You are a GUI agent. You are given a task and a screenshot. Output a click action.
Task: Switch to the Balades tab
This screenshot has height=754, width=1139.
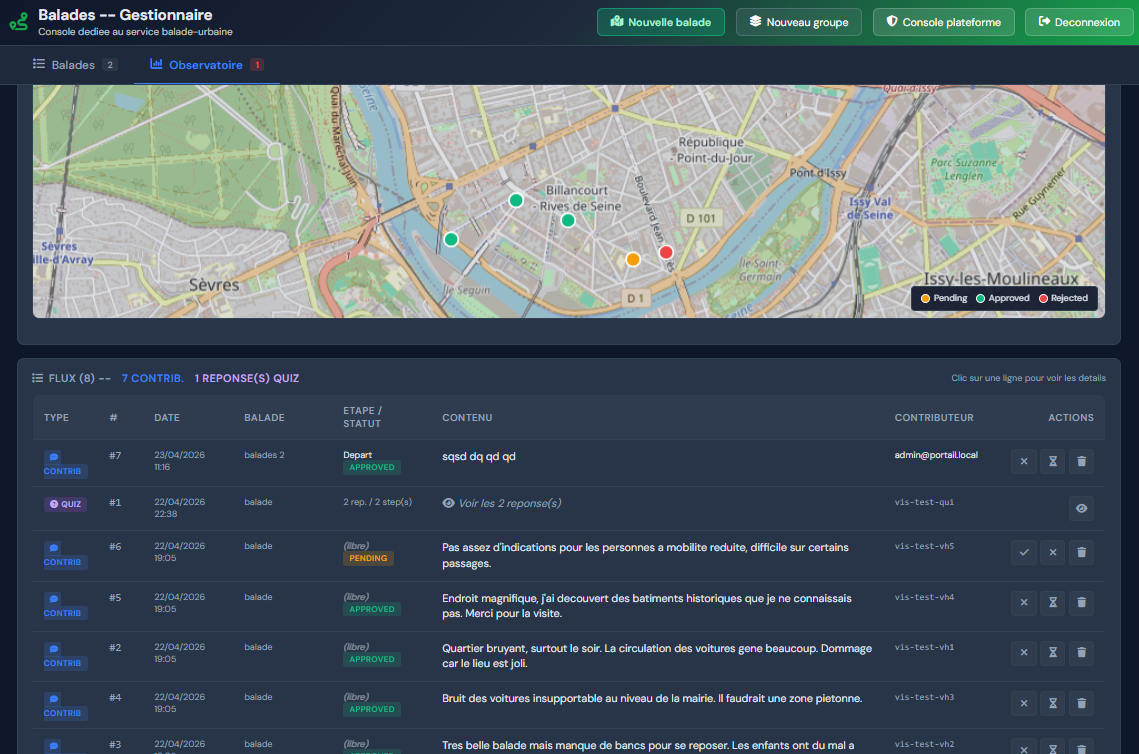pos(74,65)
